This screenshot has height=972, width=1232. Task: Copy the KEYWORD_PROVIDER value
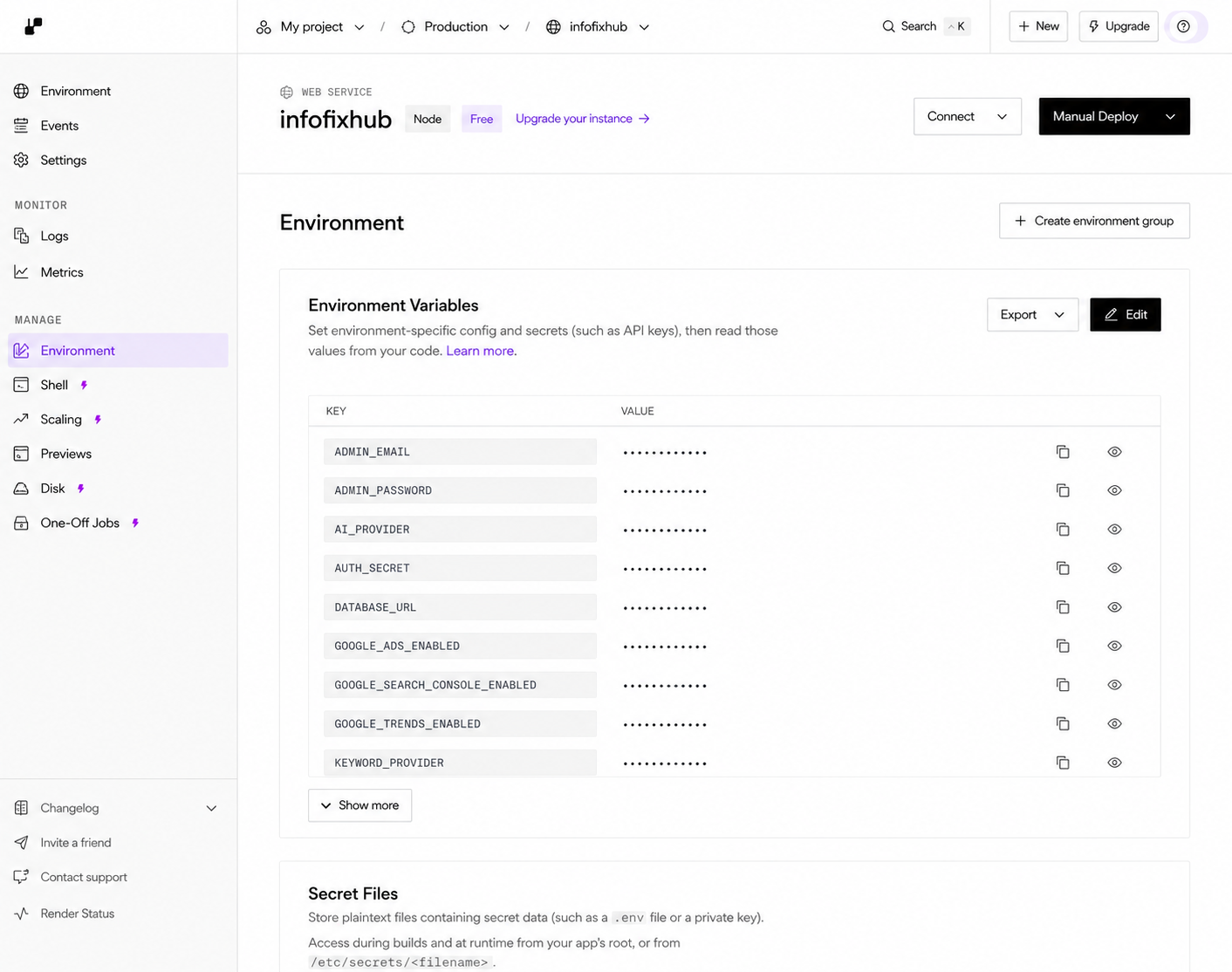coord(1063,763)
